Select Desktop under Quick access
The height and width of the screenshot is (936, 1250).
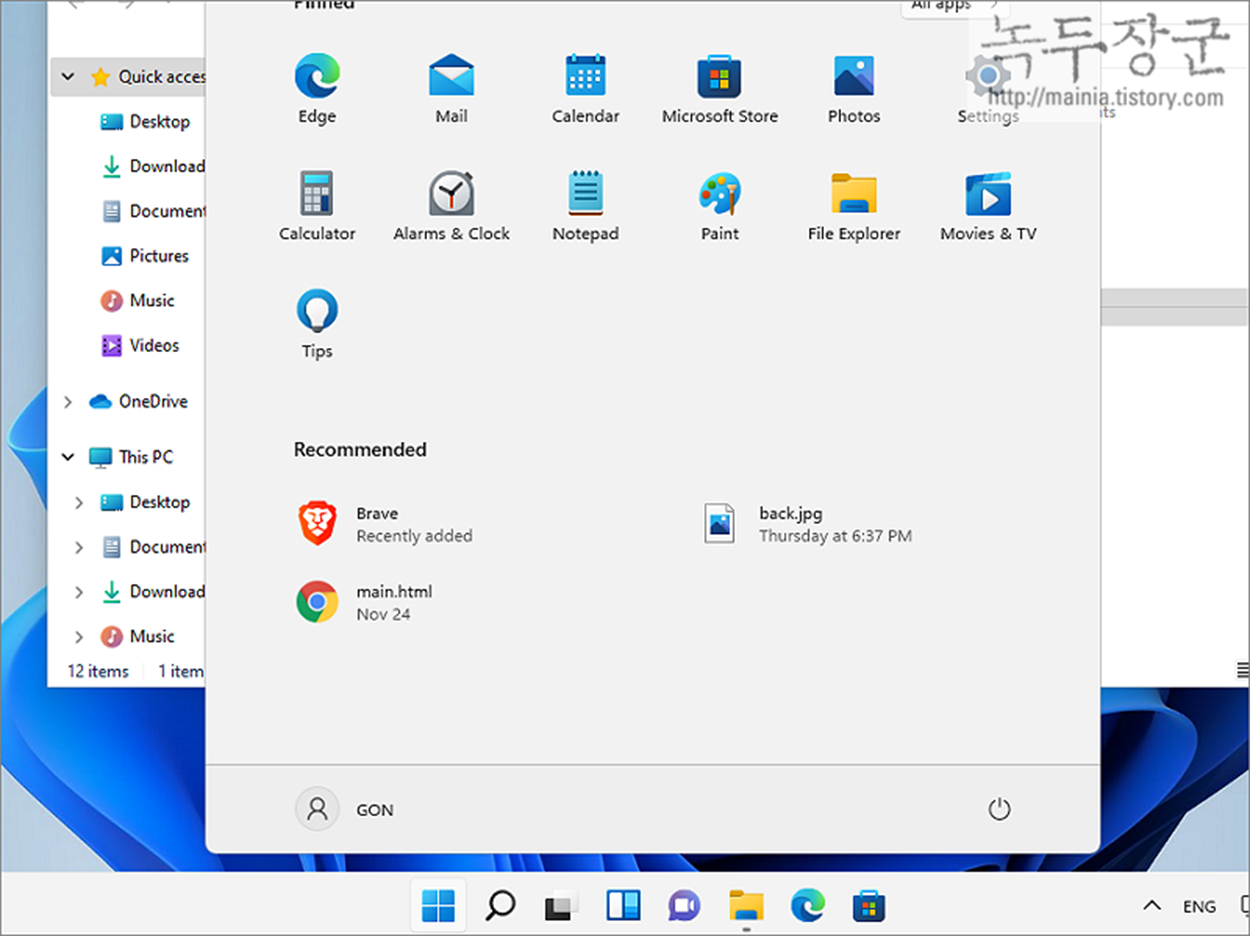[145, 122]
